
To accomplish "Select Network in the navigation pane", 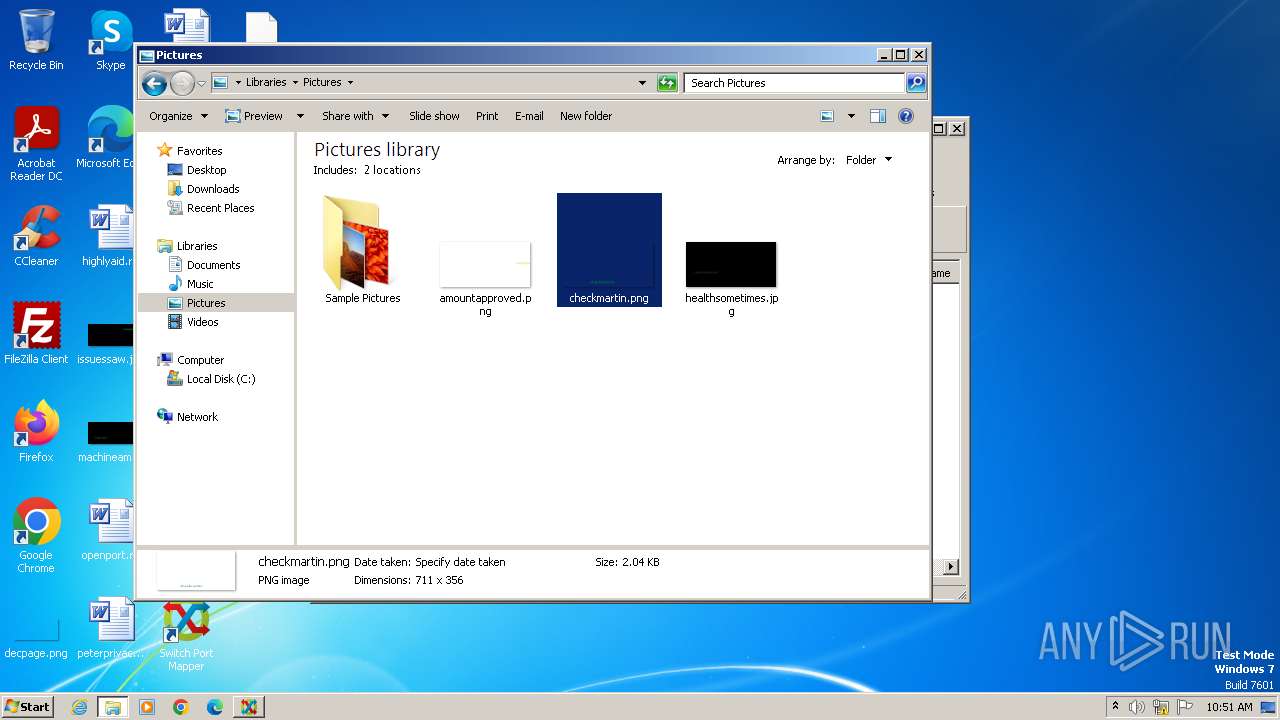I will click(197, 417).
